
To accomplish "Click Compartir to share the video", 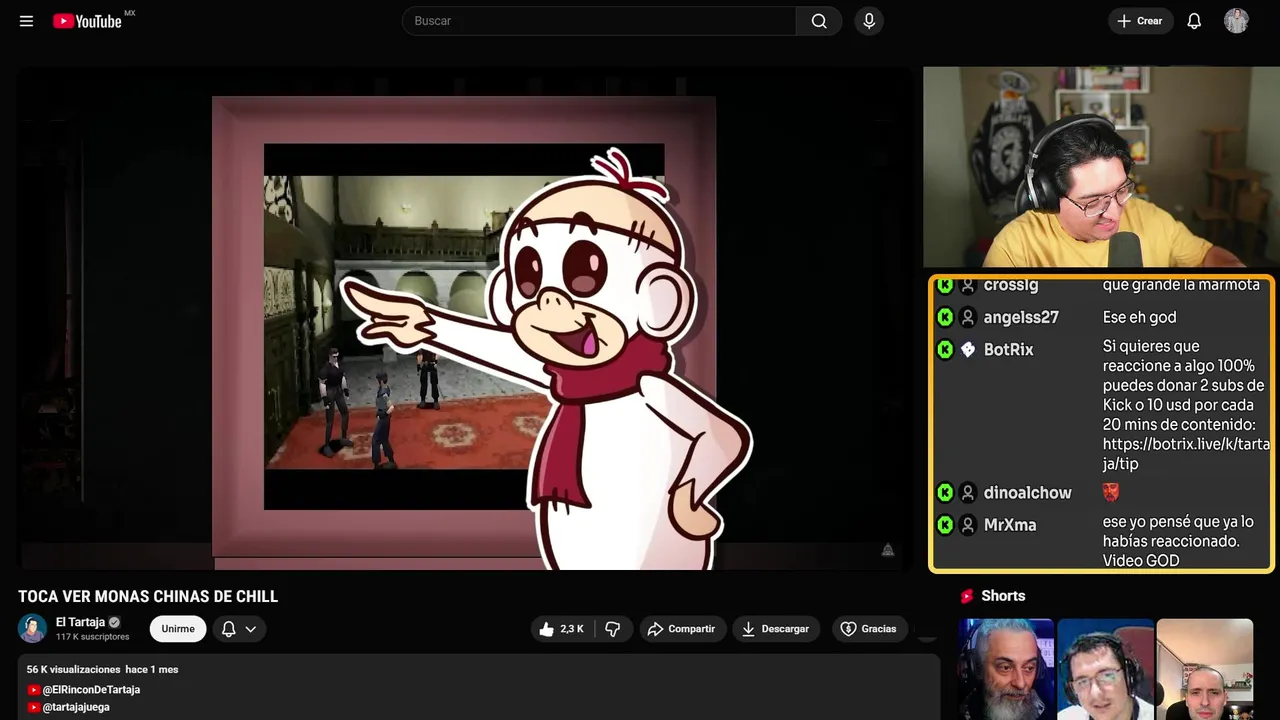I will coord(682,629).
